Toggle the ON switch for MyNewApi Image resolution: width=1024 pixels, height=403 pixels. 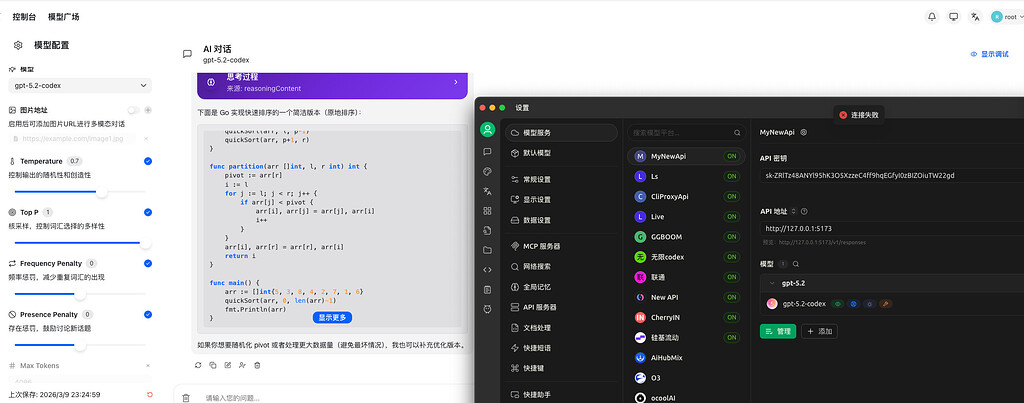(x=731, y=157)
